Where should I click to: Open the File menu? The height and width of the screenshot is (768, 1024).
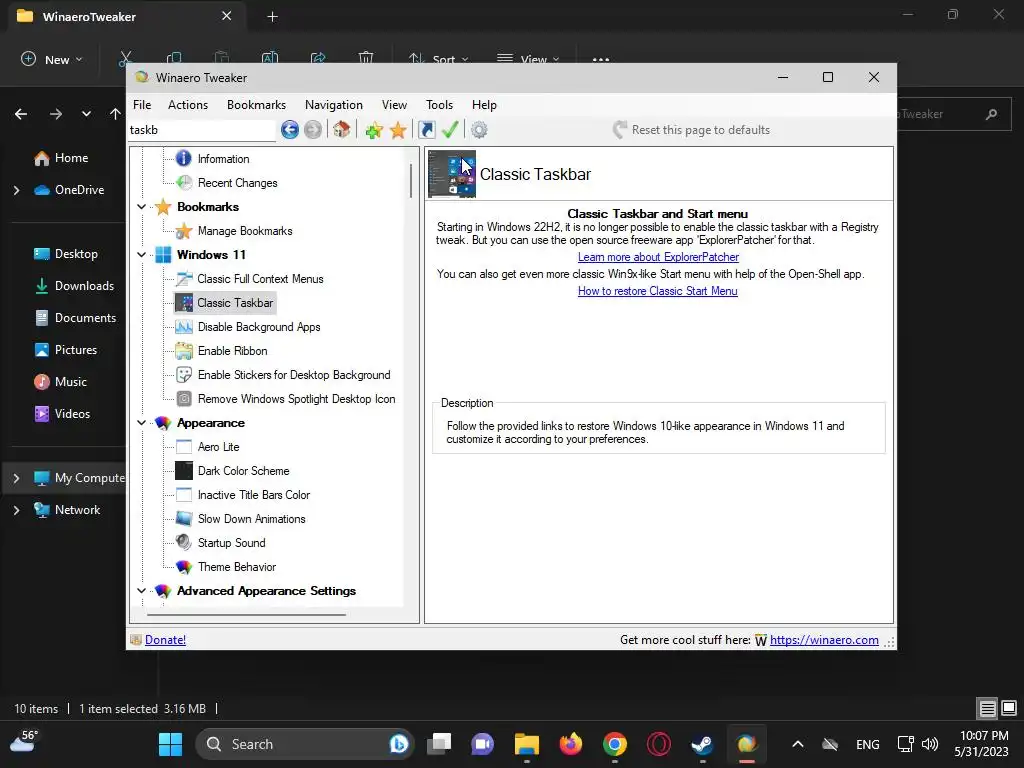coord(142,104)
